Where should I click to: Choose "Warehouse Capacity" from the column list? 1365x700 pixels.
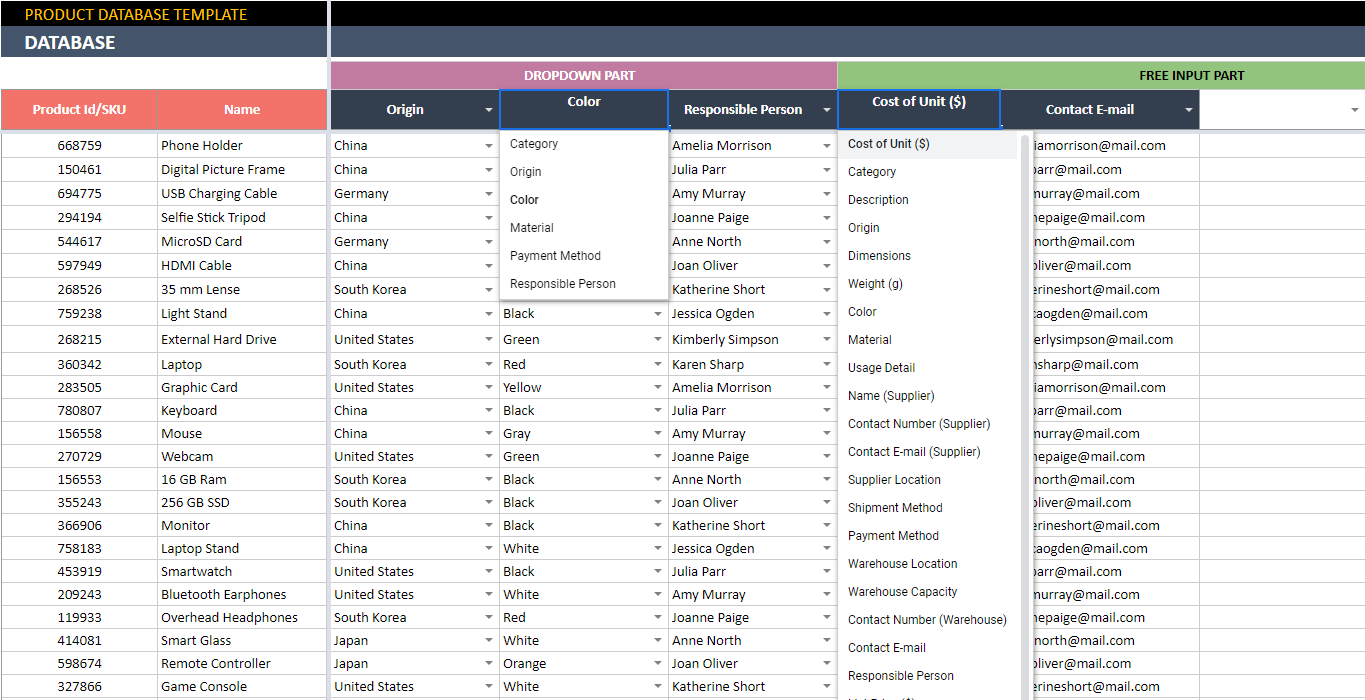coord(900,591)
